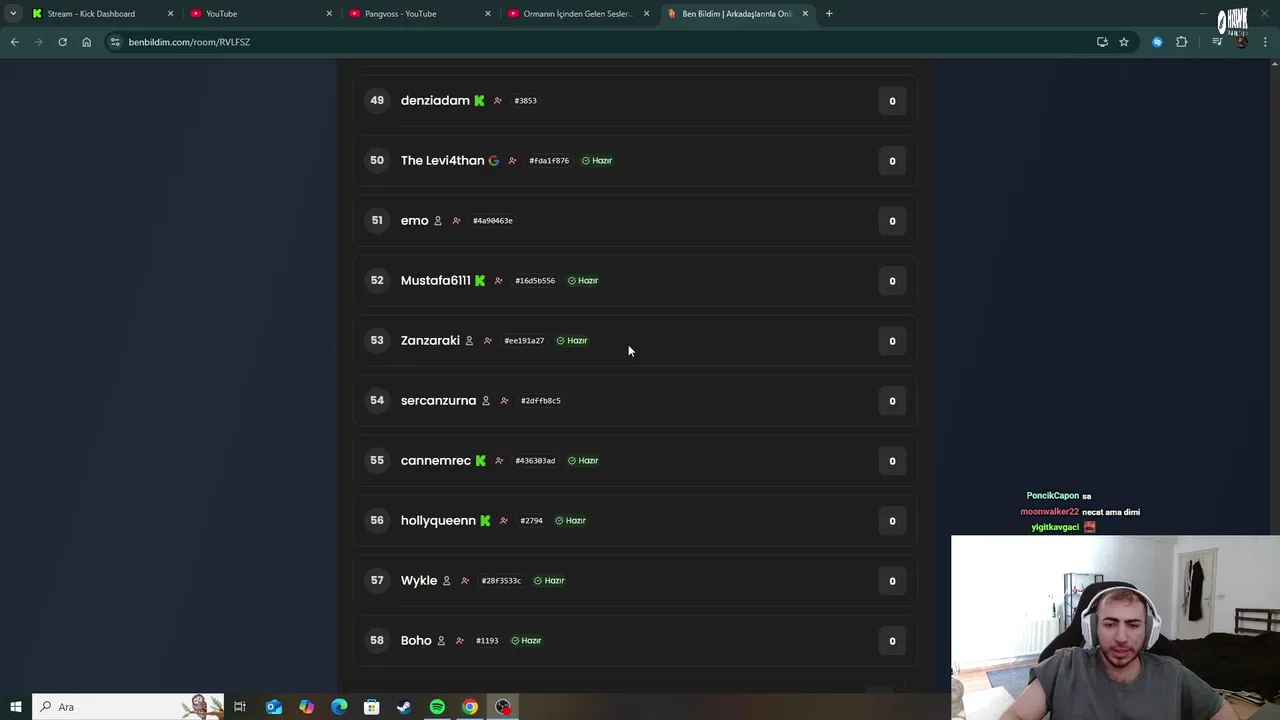This screenshot has width=1280, height=720.
Task: Open the Ormanın İçinden Gelen Sesler tab
Action: click(578, 14)
